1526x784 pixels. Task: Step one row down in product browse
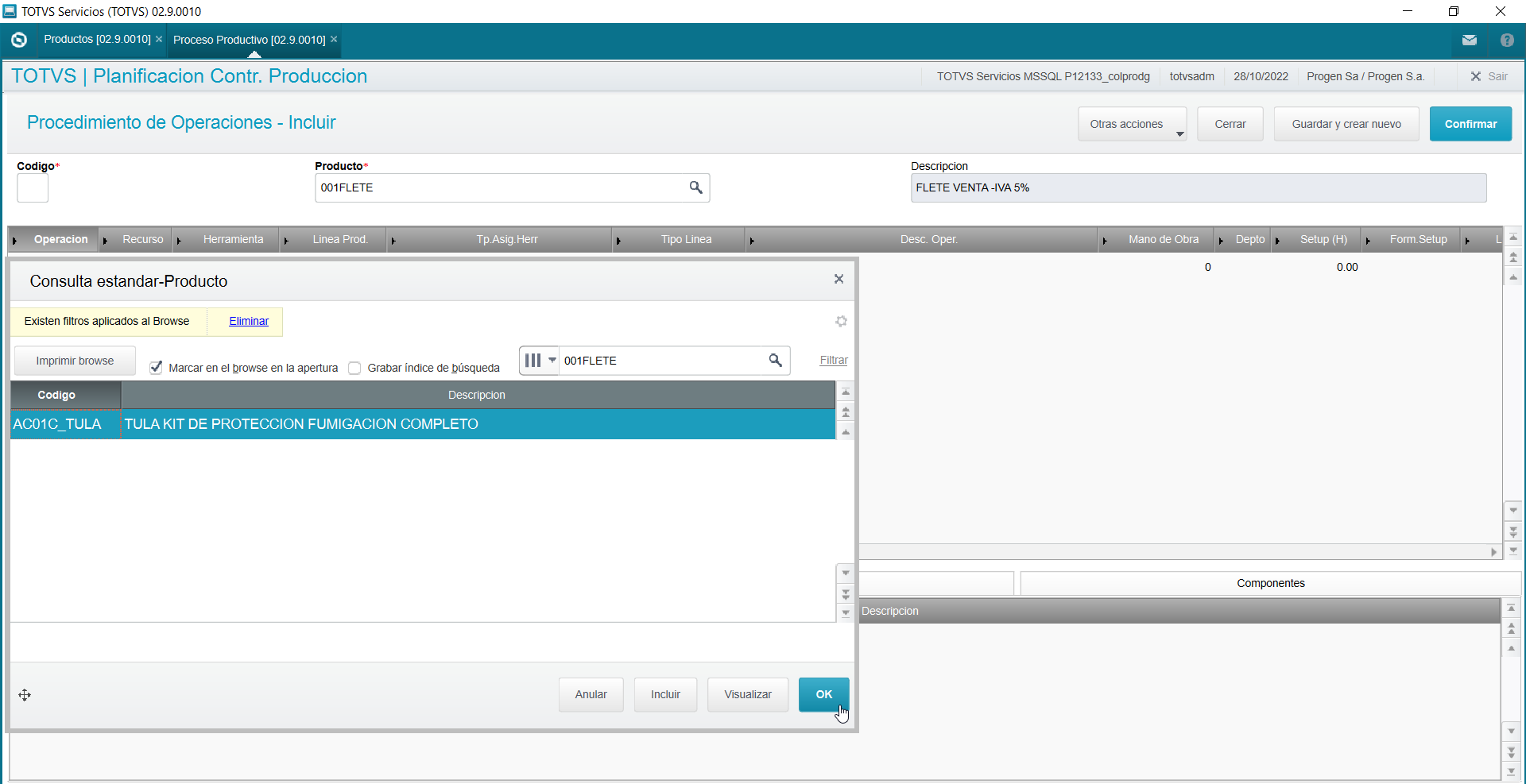[846, 573]
